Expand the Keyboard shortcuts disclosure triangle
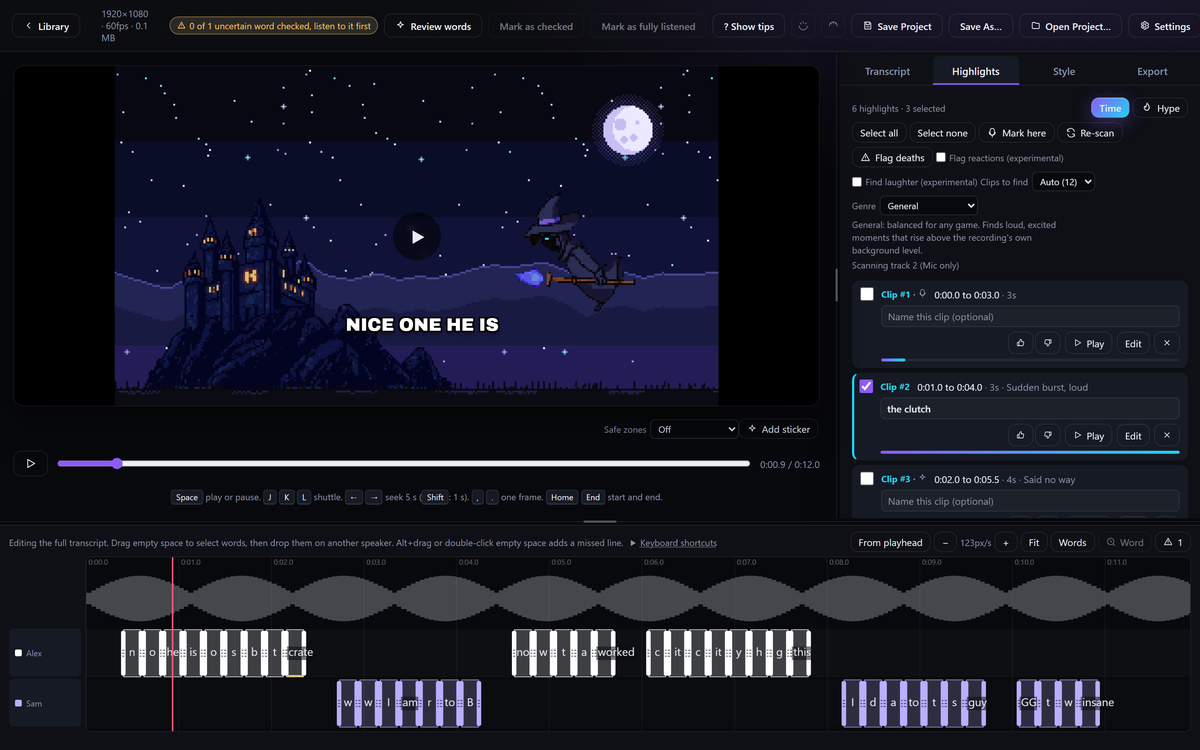The height and width of the screenshot is (750, 1200). tap(633, 543)
